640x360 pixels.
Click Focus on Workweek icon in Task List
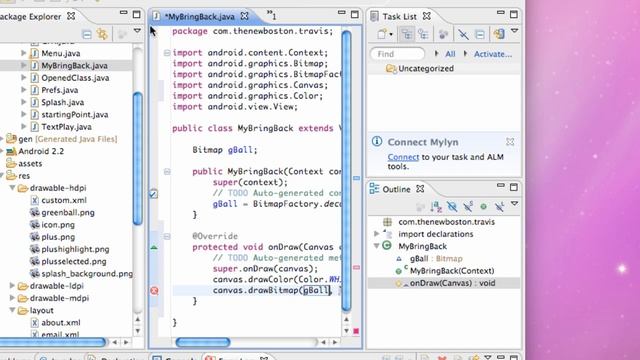[x=443, y=34]
